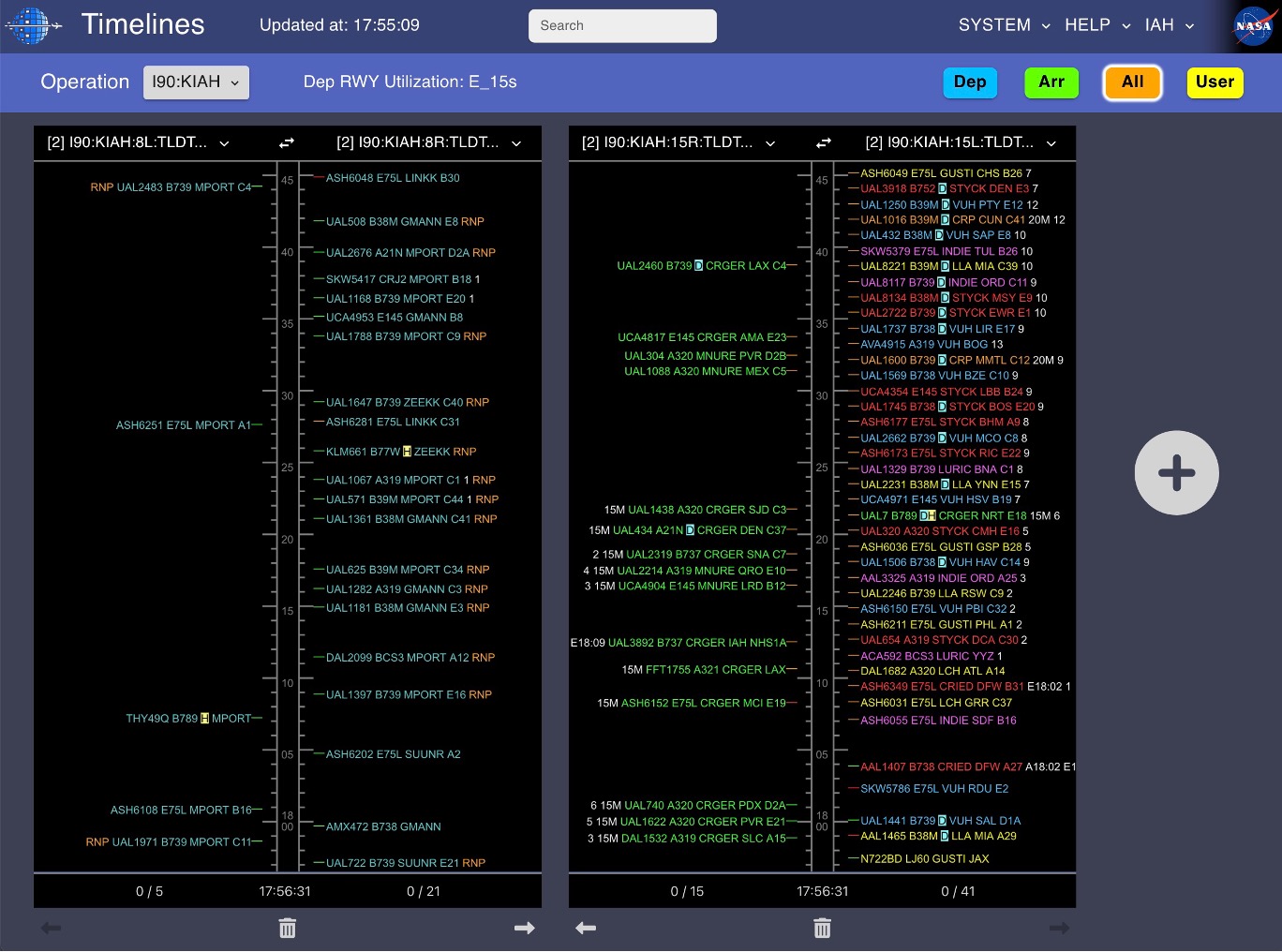This screenshot has height=952, width=1282.
Task: Select flight UAL2676 A21N on 8R
Action: click(x=410, y=253)
